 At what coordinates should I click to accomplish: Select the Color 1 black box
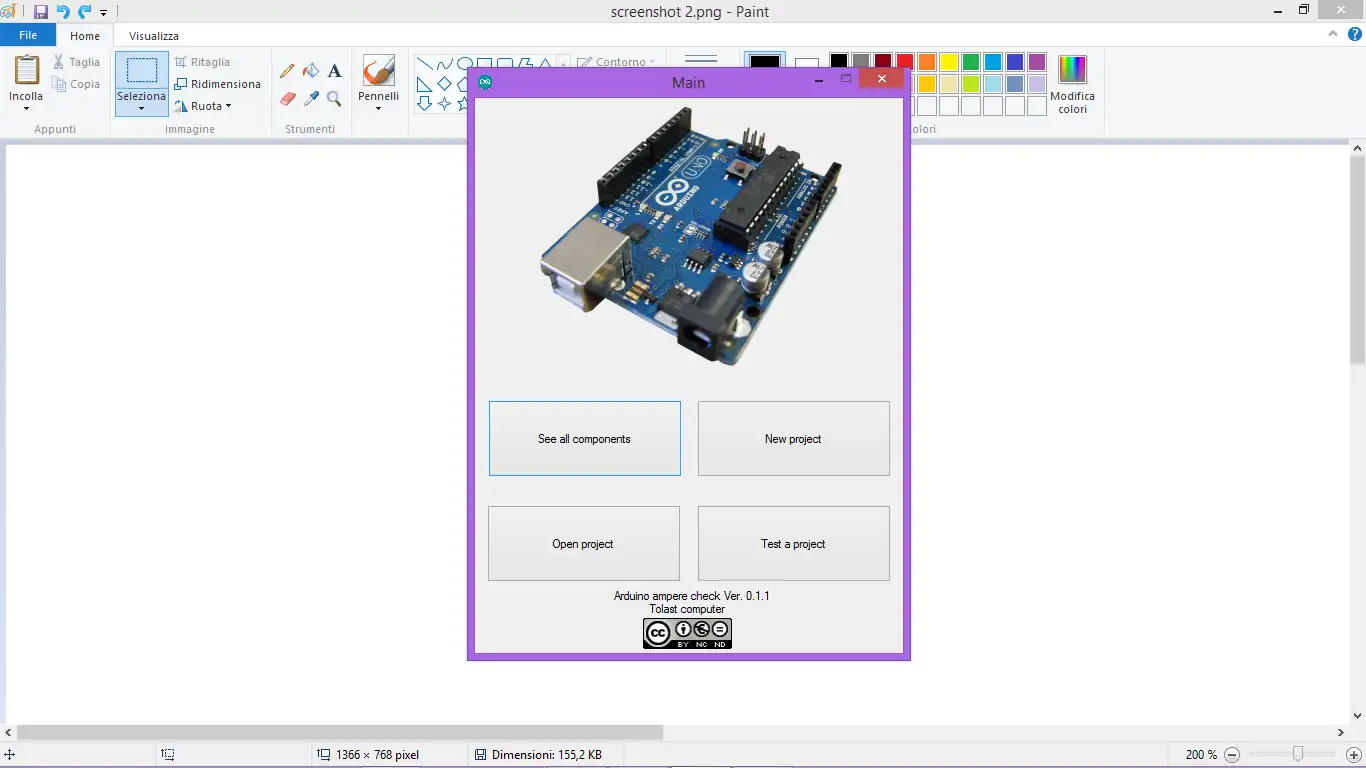pyautogui.click(x=765, y=62)
